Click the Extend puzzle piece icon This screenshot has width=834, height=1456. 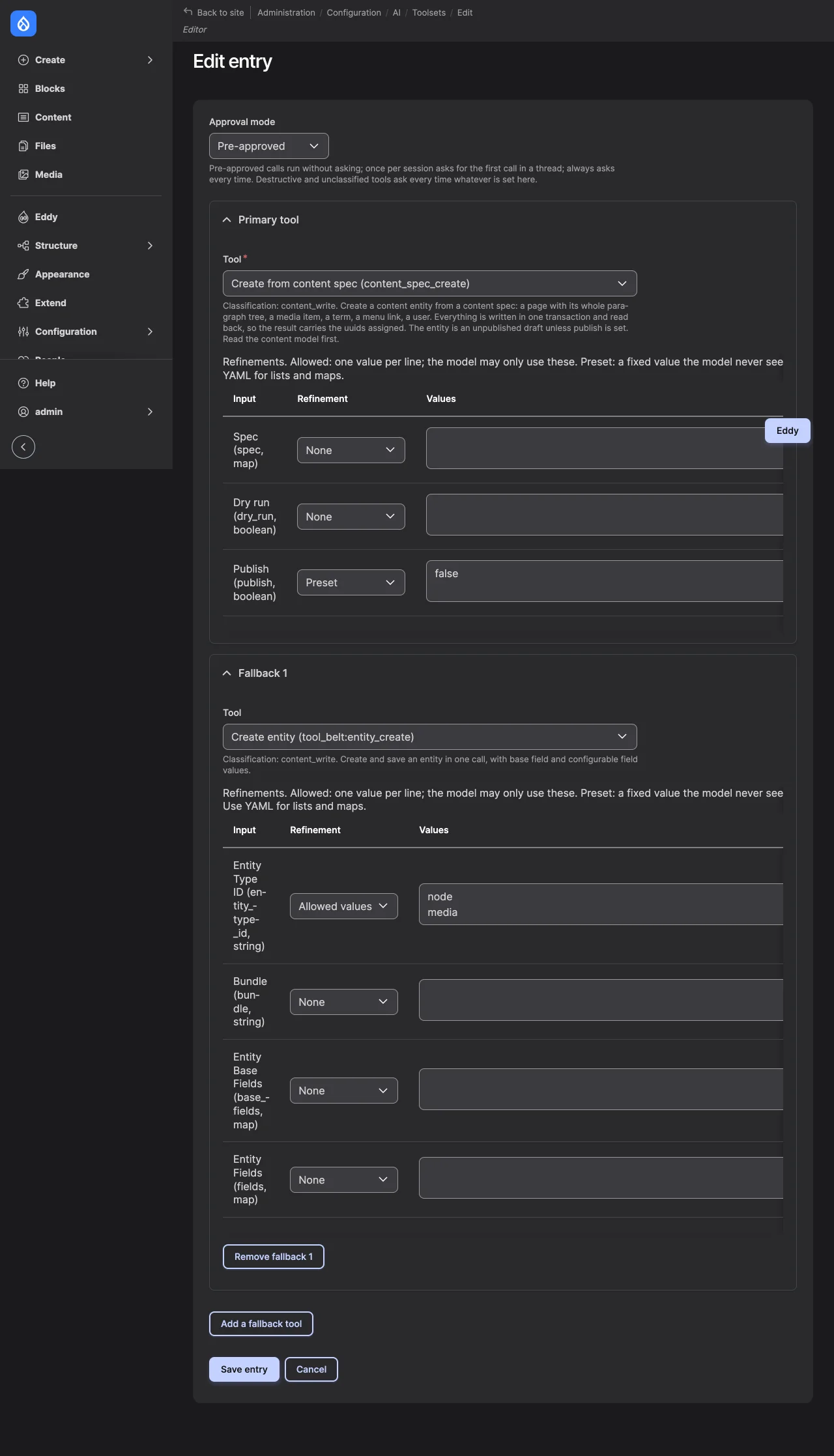23,303
